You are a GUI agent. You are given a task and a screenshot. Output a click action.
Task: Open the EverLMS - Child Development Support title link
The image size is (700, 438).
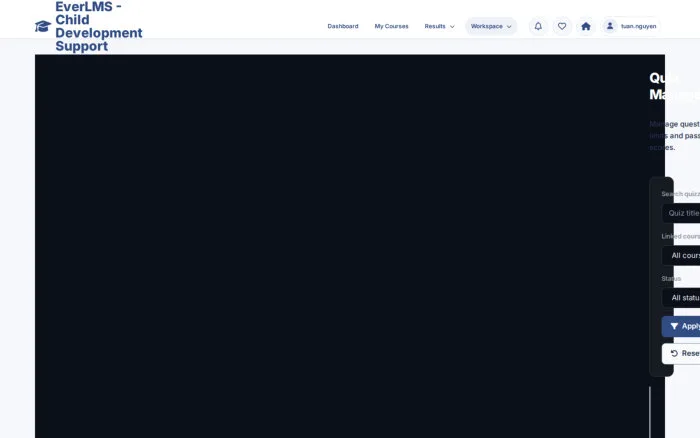99,26
